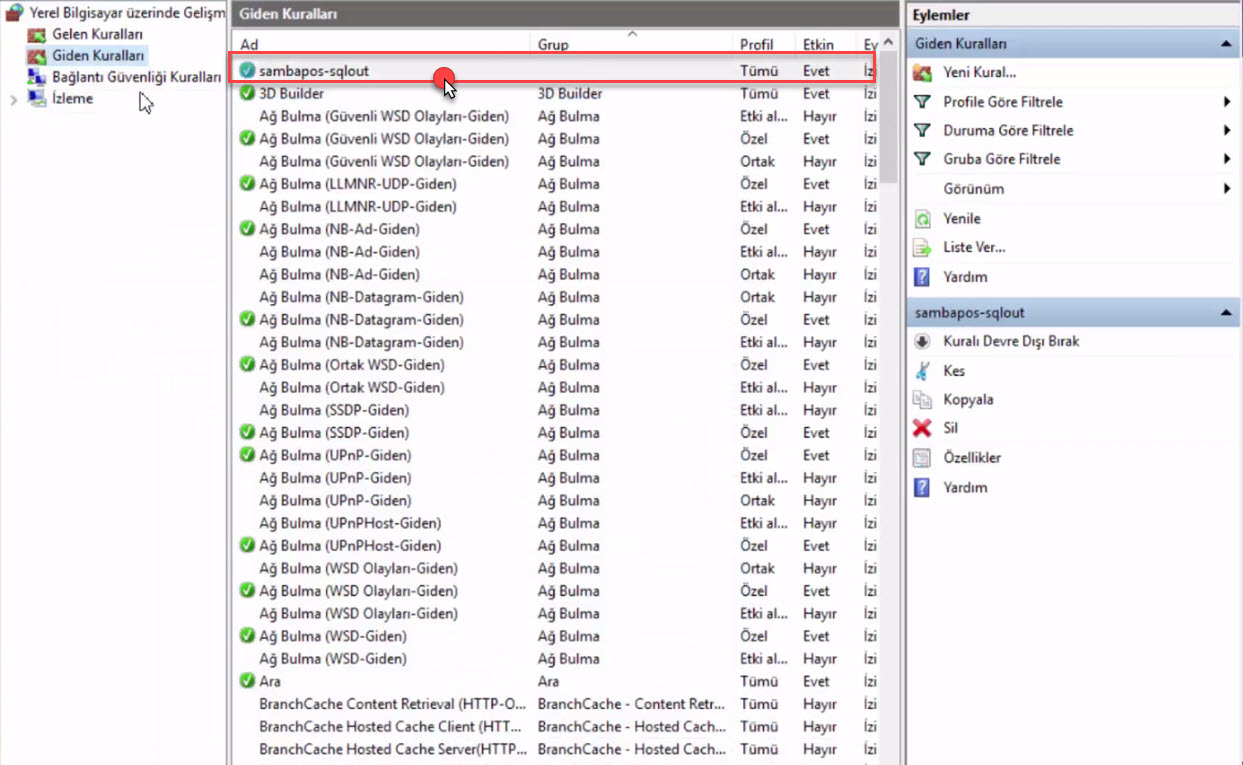Click the enabled checkmark on 3D Builder rule
The image size is (1243, 765).
coord(246,93)
